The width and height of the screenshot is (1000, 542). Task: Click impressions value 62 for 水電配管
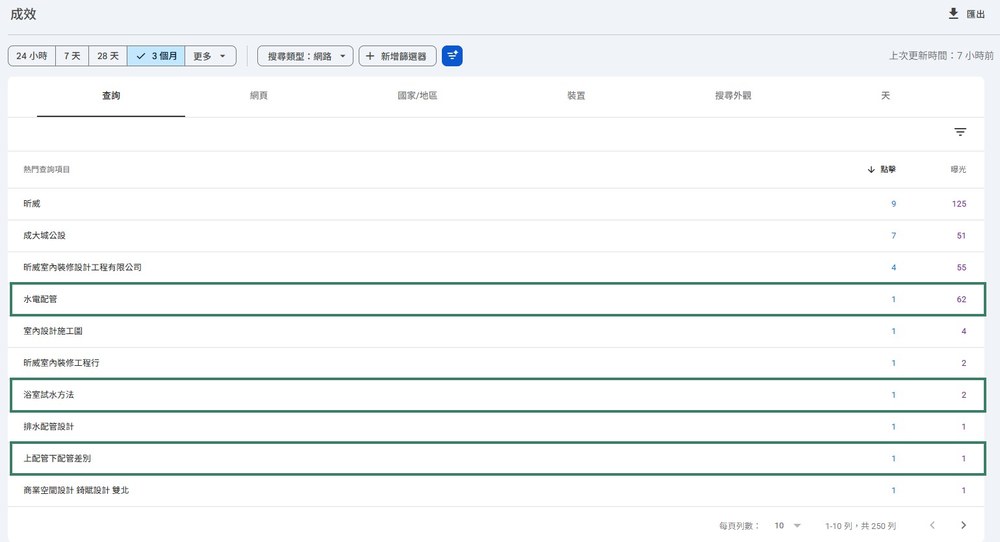pyautogui.click(x=961, y=299)
